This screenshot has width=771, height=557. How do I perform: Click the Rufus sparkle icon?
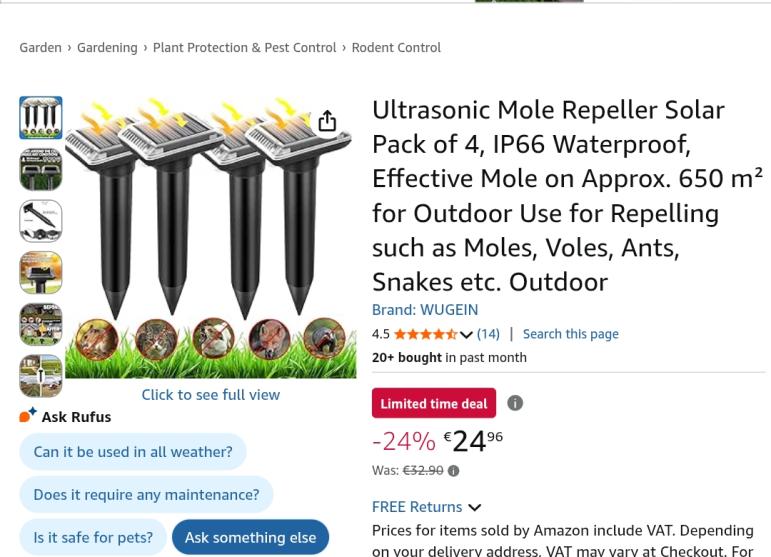(x=28, y=415)
